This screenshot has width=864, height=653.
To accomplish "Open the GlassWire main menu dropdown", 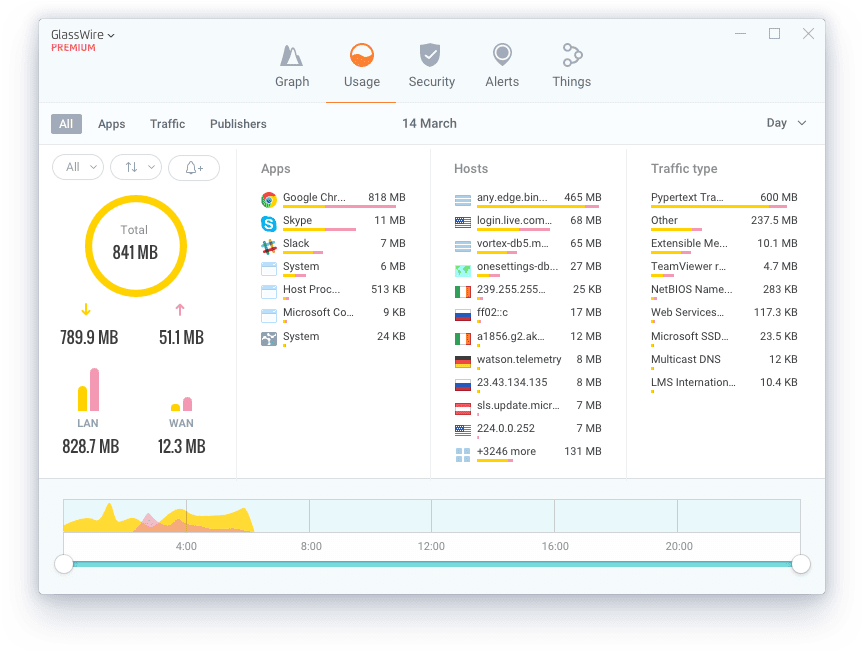I will 83,35.
